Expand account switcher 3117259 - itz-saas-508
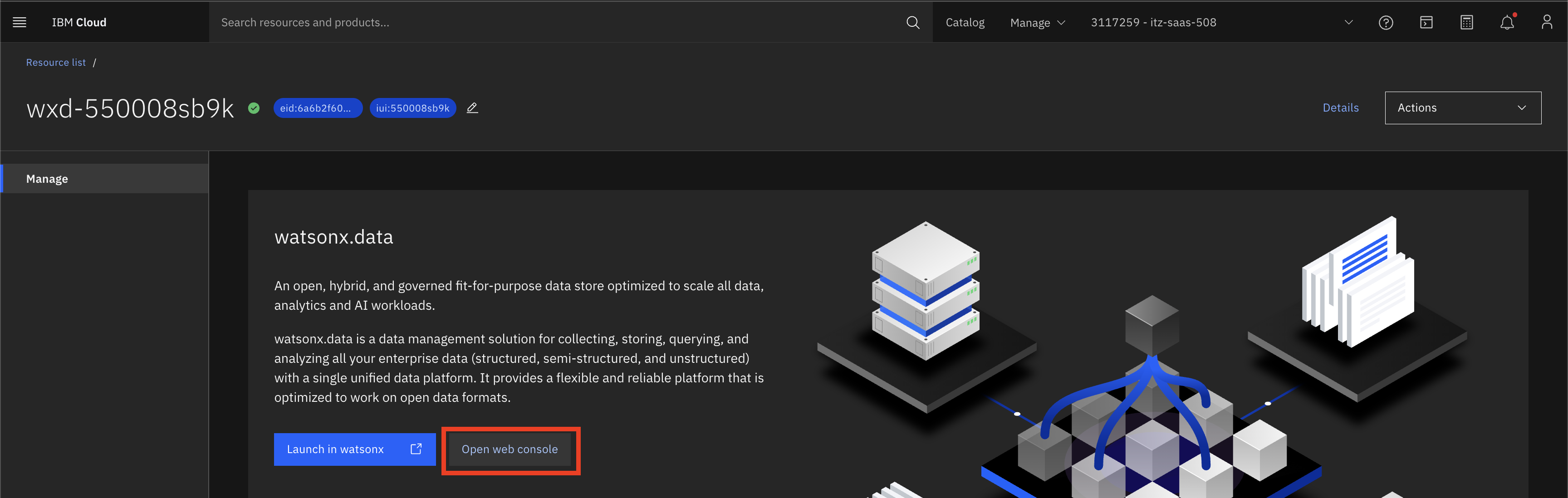1568x498 pixels. pyautogui.click(x=1222, y=23)
